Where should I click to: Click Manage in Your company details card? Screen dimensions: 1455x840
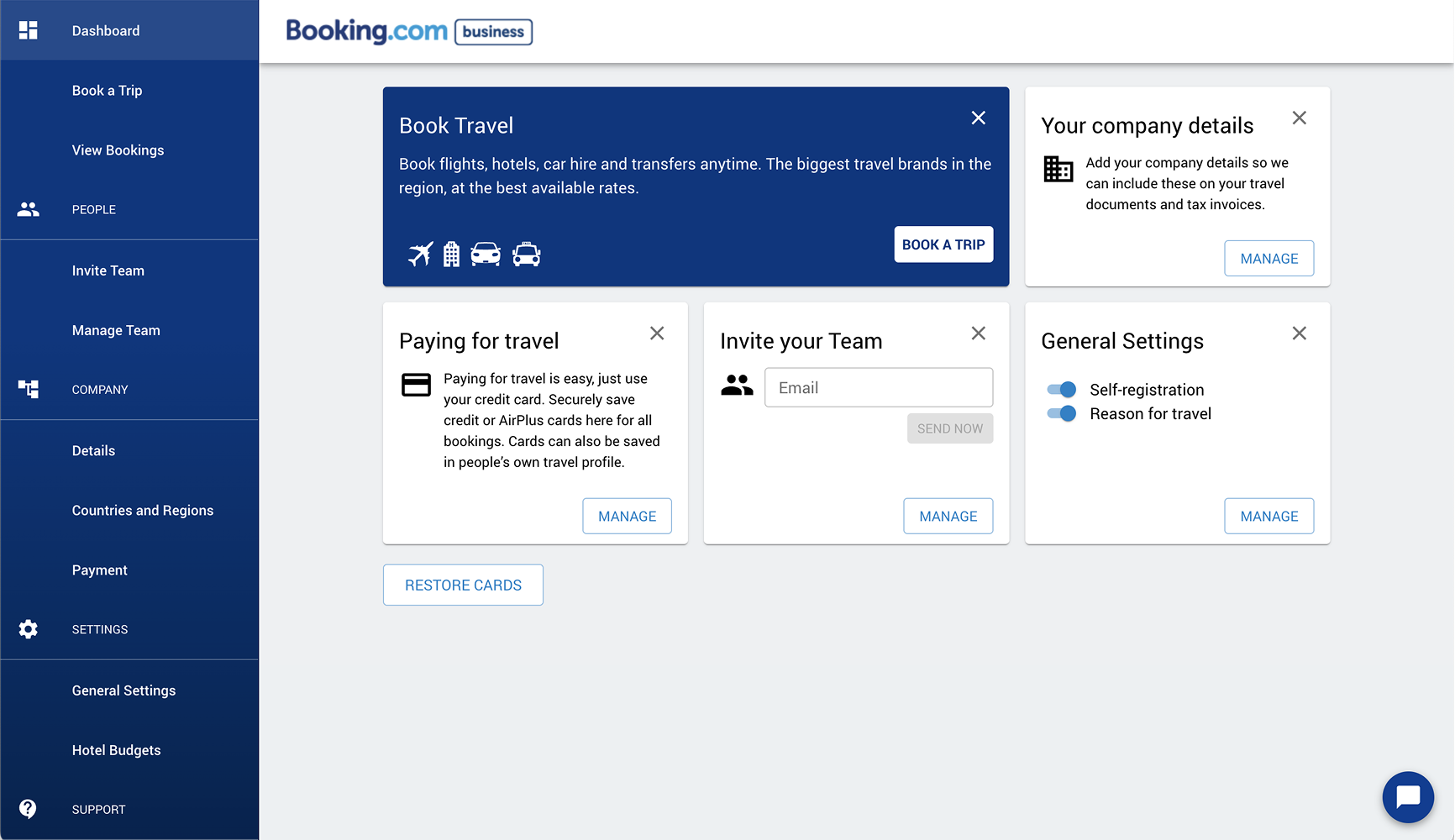1269,259
